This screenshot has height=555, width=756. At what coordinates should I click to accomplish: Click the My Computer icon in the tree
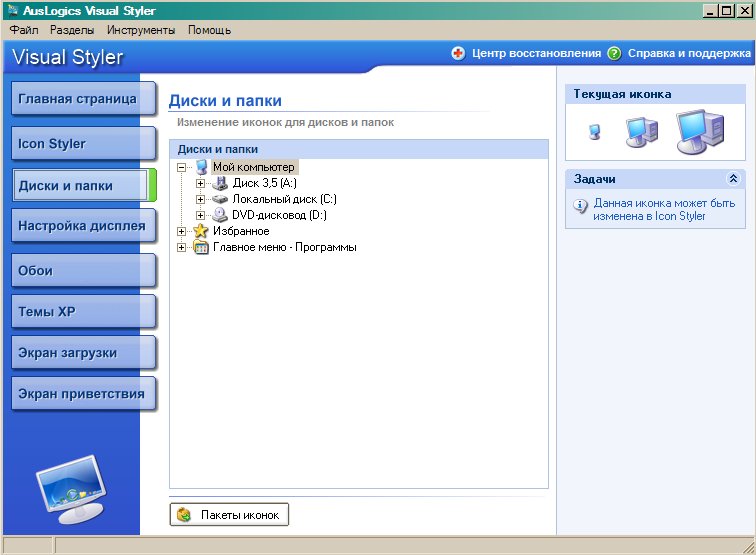[x=202, y=167]
